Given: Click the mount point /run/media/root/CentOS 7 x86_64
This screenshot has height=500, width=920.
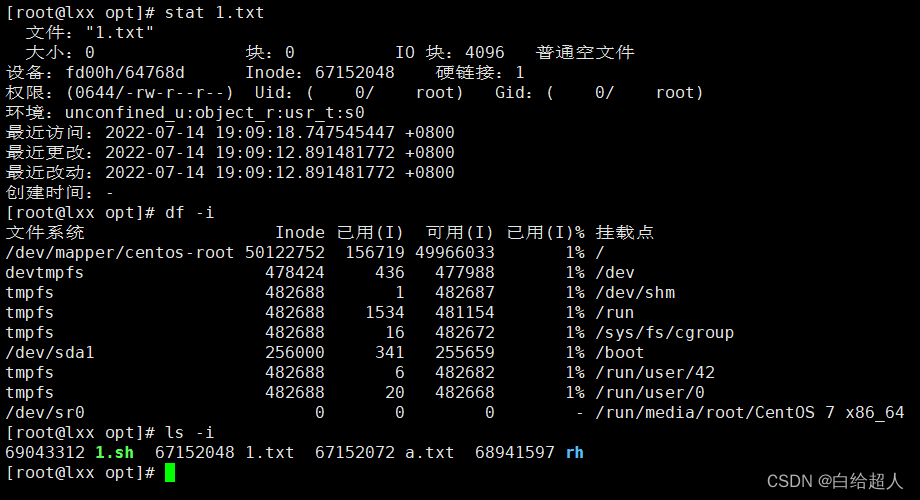Looking at the screenshot, I should (x=750, y=412).
